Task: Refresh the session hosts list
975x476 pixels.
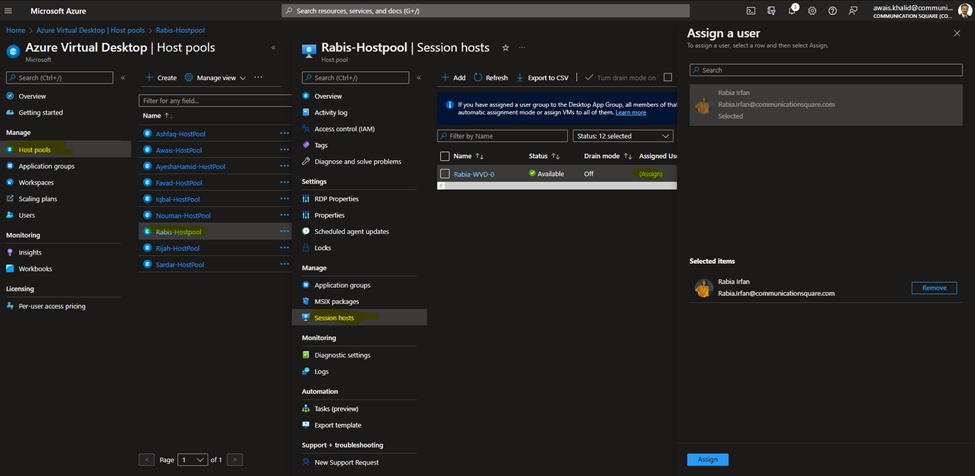Action: 491,78
